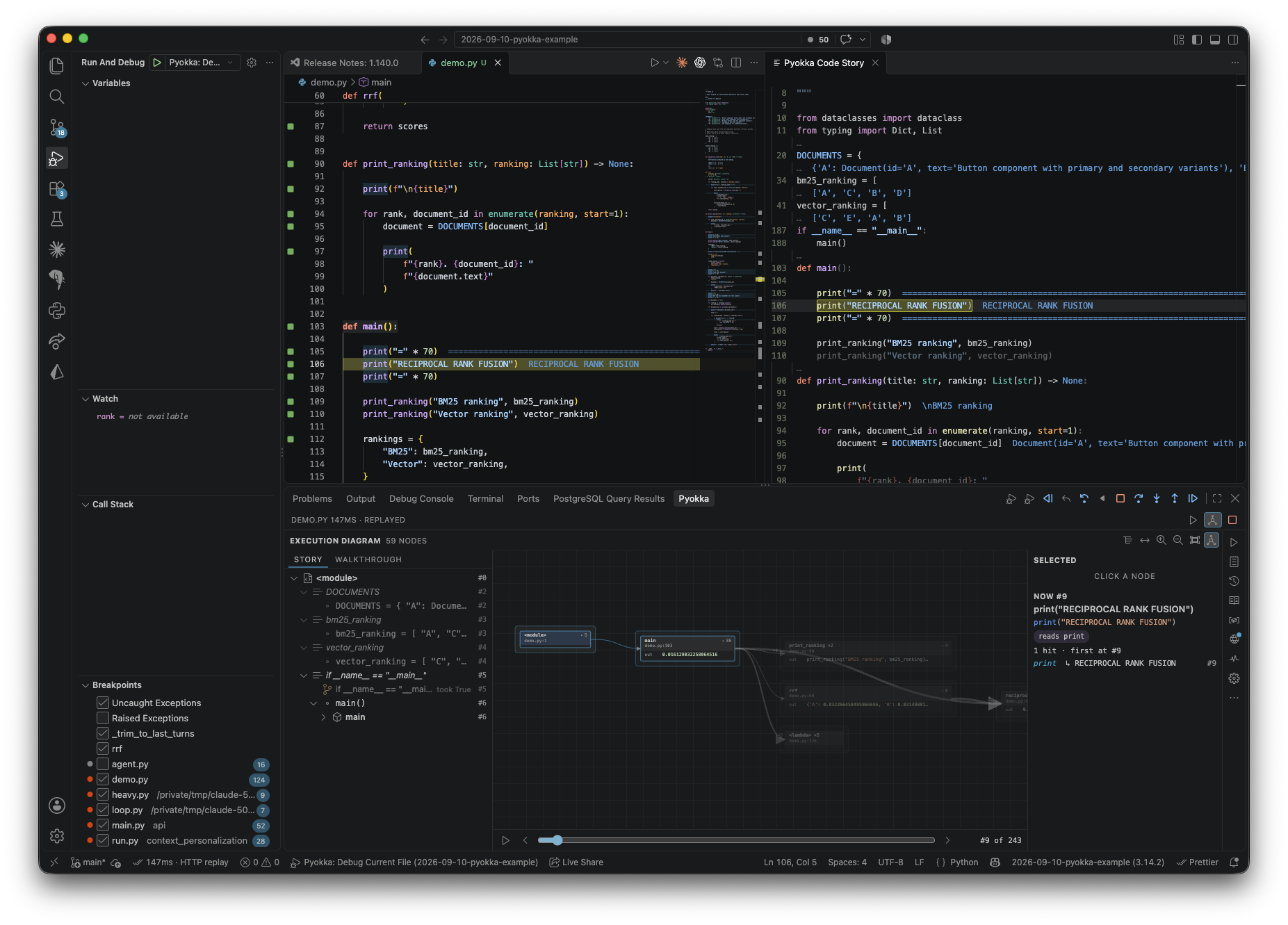
Task: Open the Explorer view in activity bar
Action: coord(57,66)
